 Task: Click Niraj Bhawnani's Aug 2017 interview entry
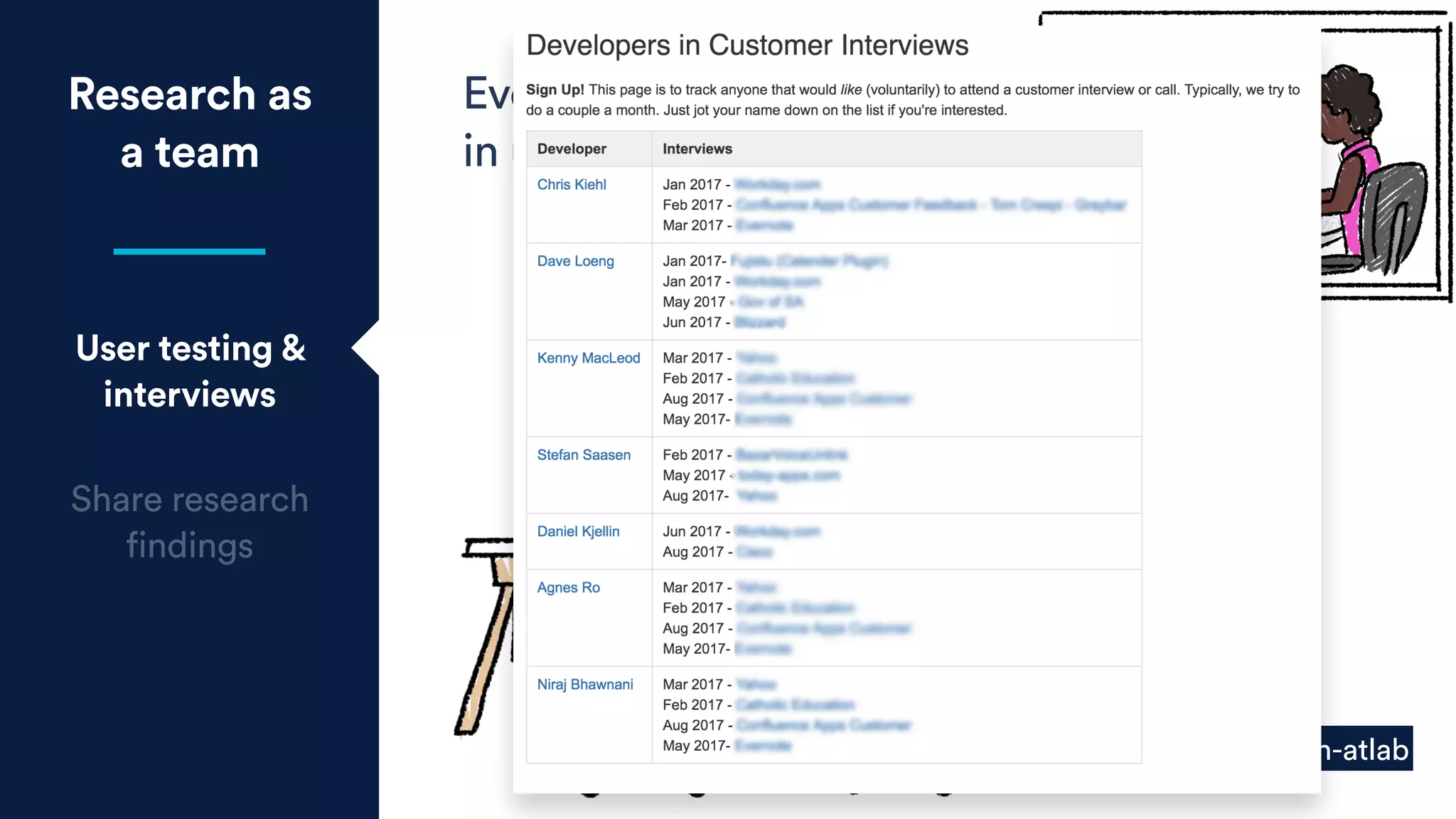(x=787, y=726)
